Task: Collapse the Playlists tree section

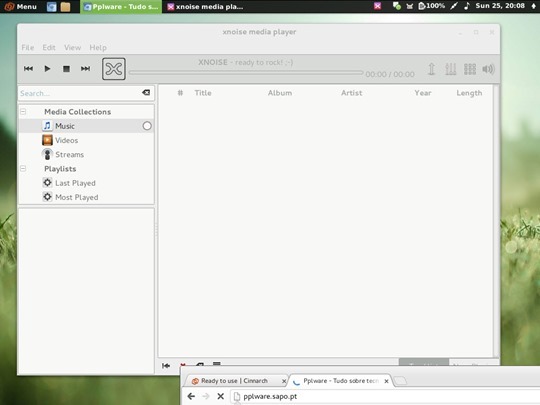Action: click(23, 168)
